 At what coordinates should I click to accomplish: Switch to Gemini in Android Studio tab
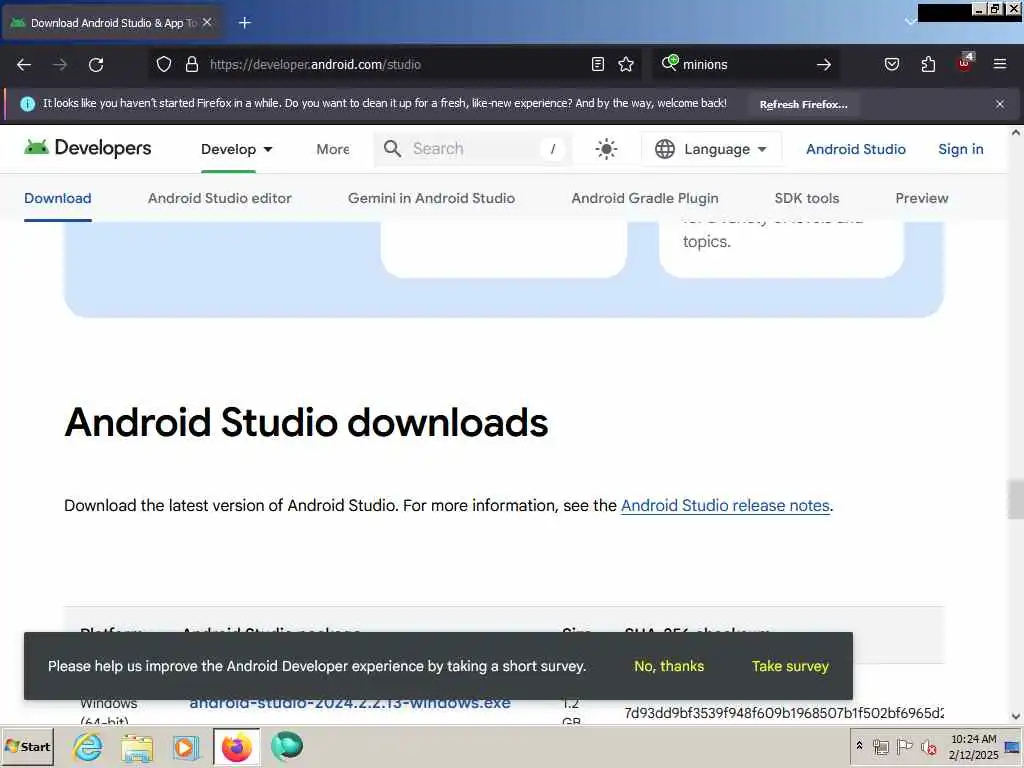tap(431, 198)
